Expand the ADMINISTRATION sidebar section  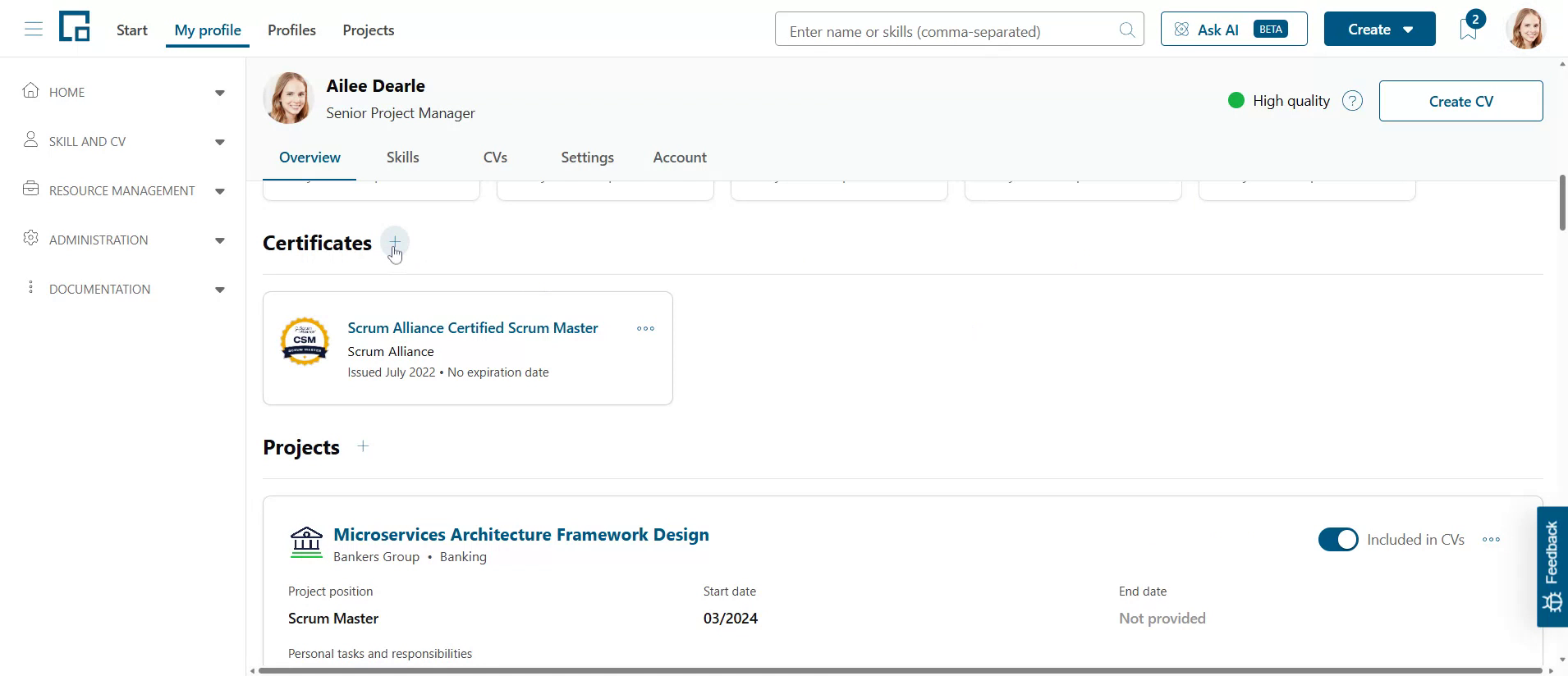(x=220, y=240)
